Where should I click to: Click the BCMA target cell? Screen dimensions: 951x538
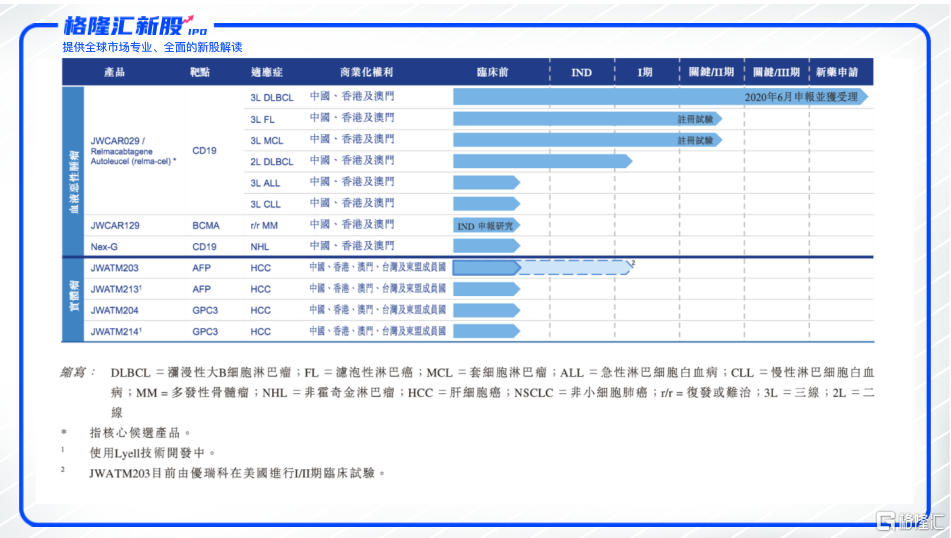click(206, 226)
